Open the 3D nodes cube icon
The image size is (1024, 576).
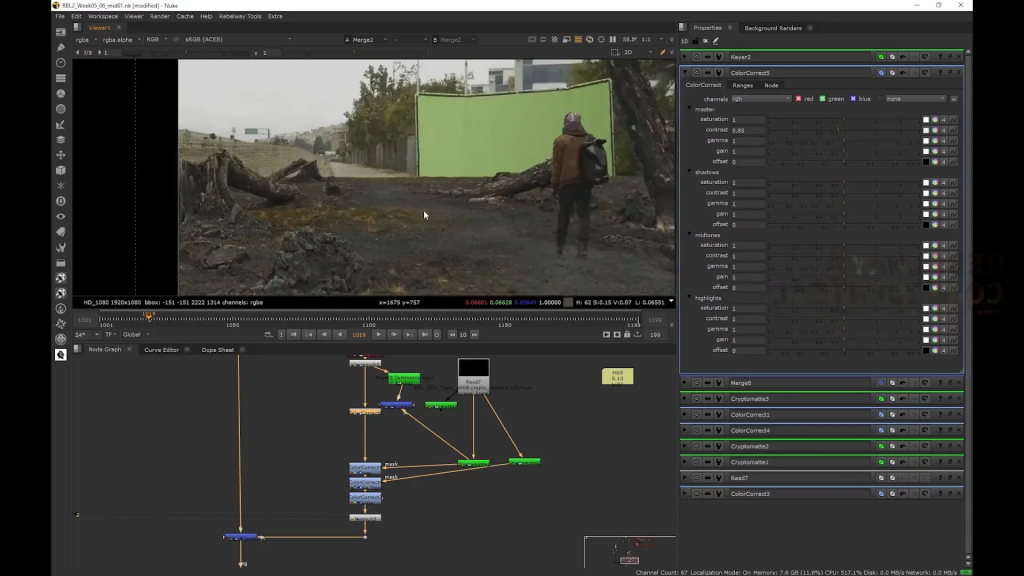pos(61,170)
